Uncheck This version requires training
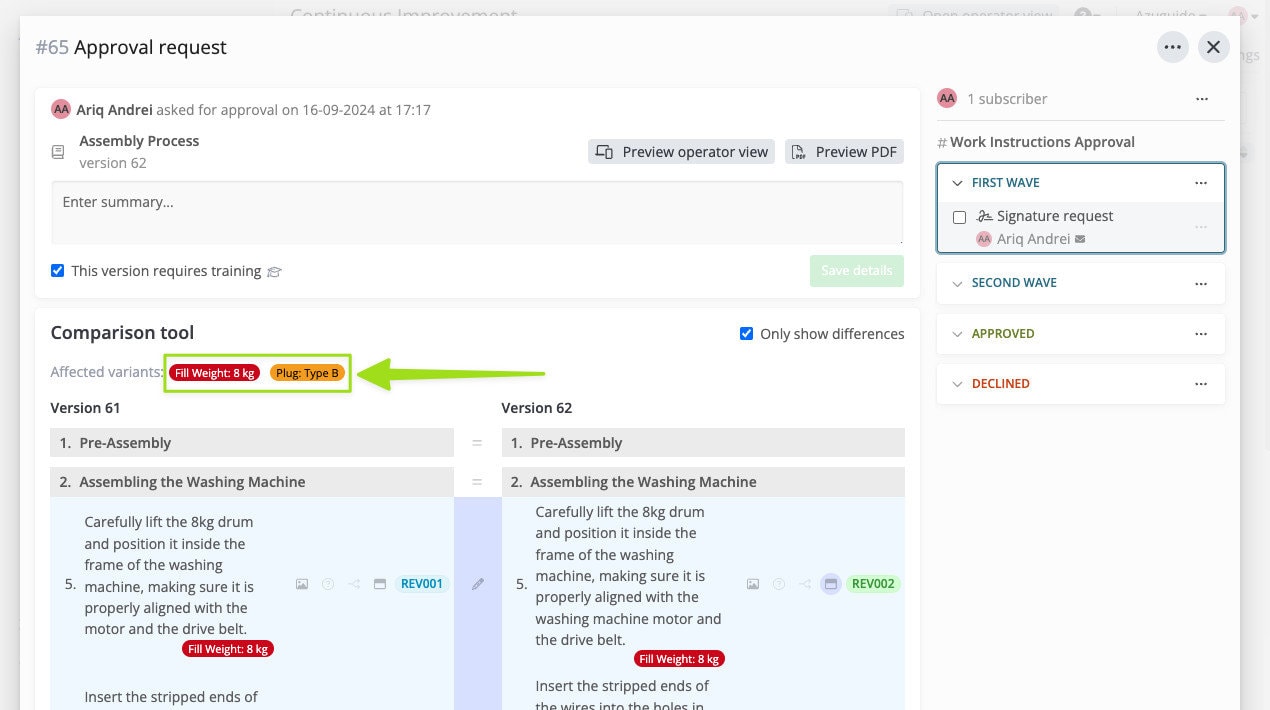The height and width of the screenshot is (710, 1270). coord(57,270)
